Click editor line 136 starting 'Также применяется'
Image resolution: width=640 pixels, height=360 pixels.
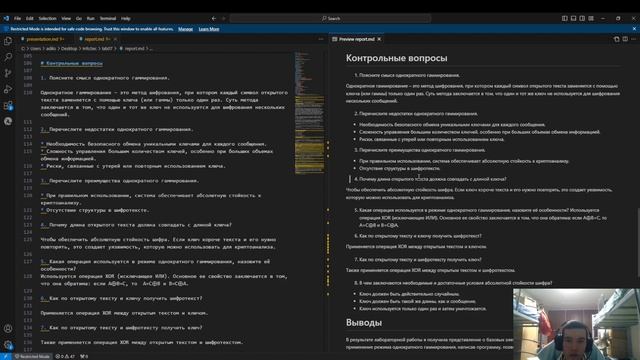coord(142,342)
